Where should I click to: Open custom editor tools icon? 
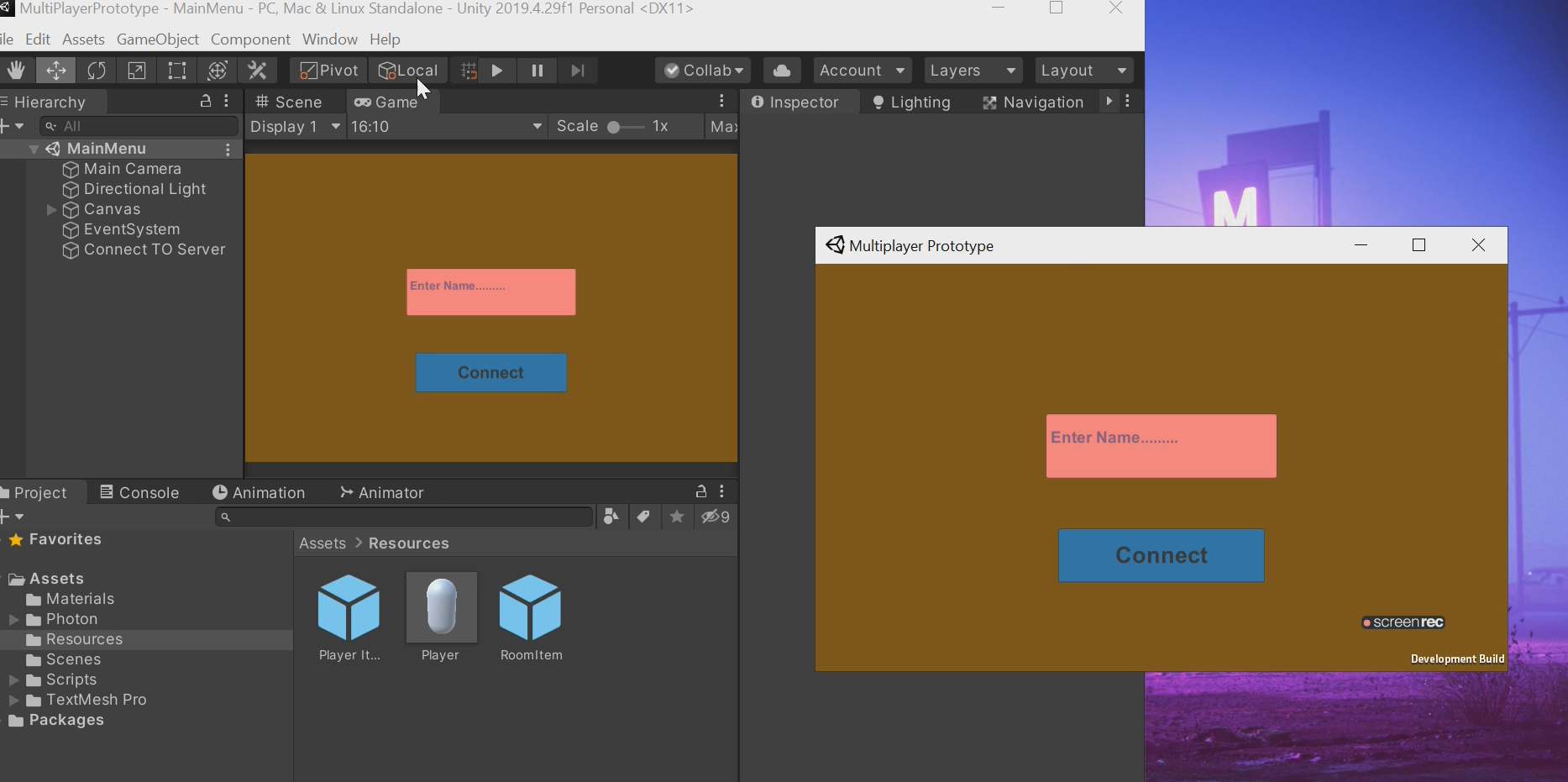point(258,71)
